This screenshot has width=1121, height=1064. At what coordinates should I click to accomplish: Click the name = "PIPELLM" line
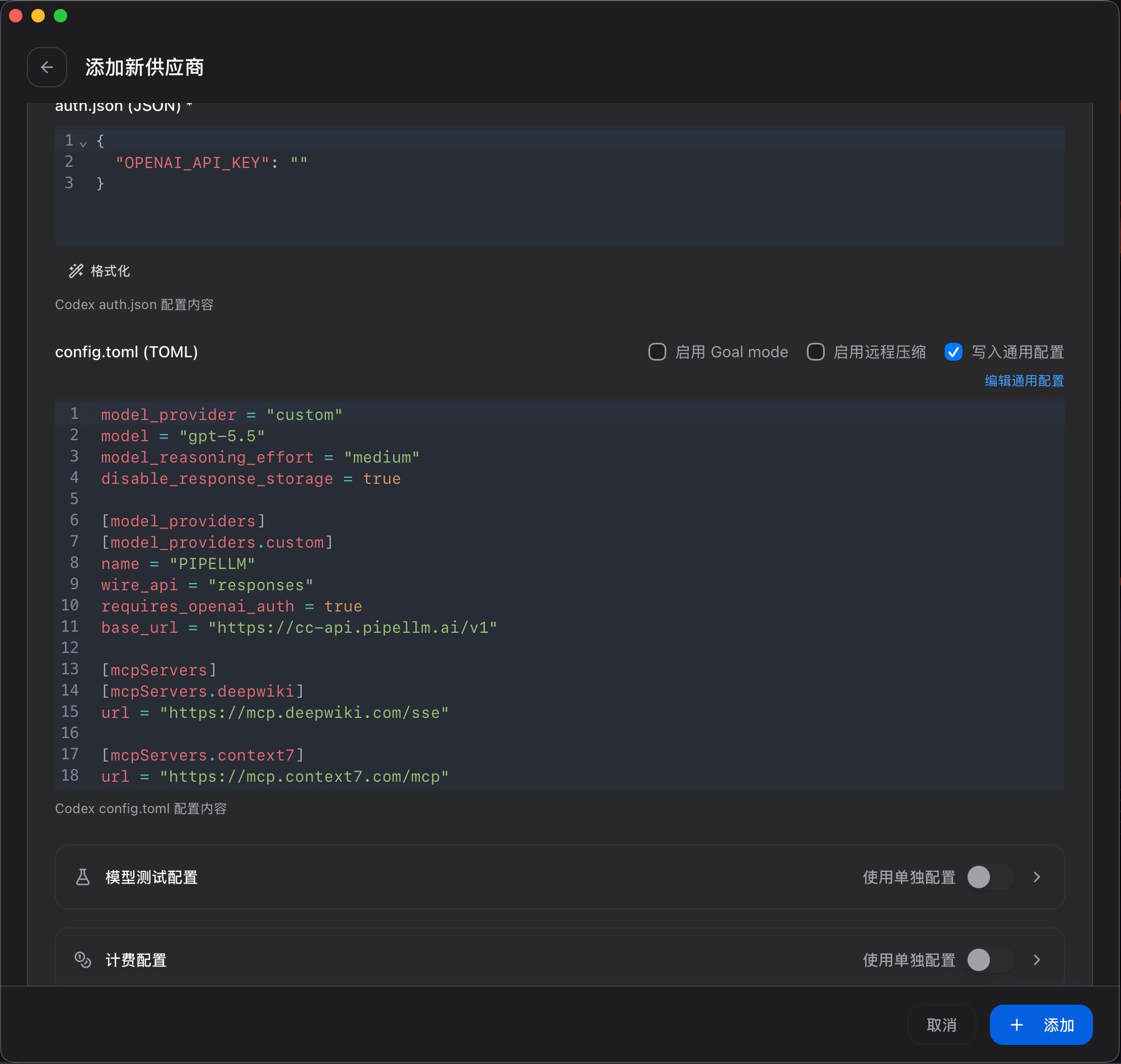(x=178, y=564)
